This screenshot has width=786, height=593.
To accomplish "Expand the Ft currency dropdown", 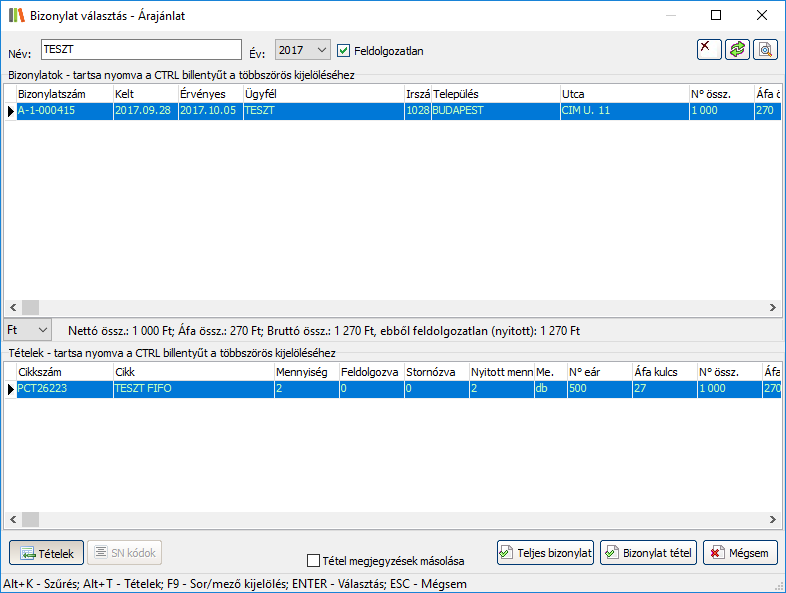I will 27,329.
